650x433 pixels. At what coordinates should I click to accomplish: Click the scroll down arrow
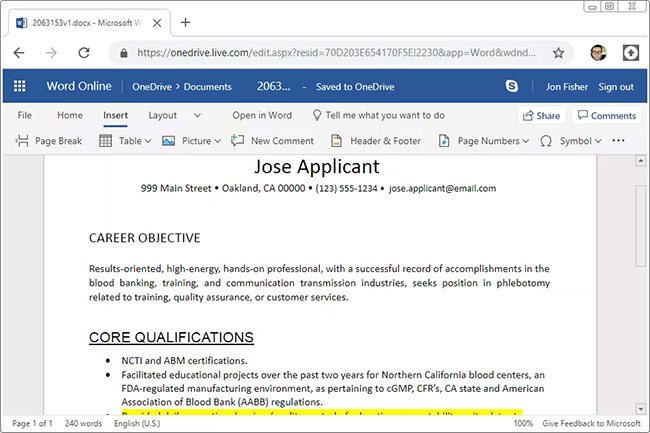640,409
